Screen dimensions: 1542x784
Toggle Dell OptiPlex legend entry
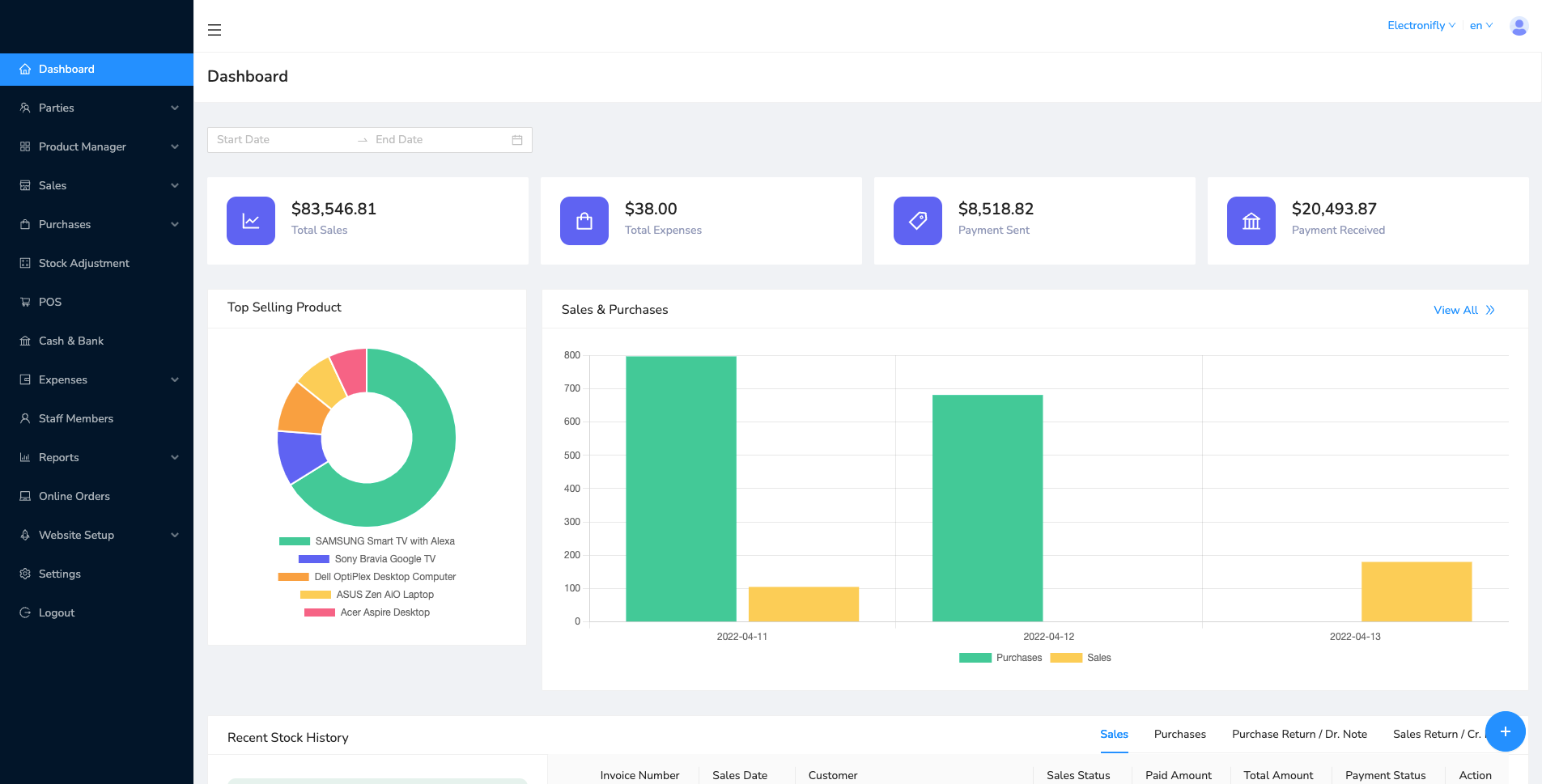point(367,577)
